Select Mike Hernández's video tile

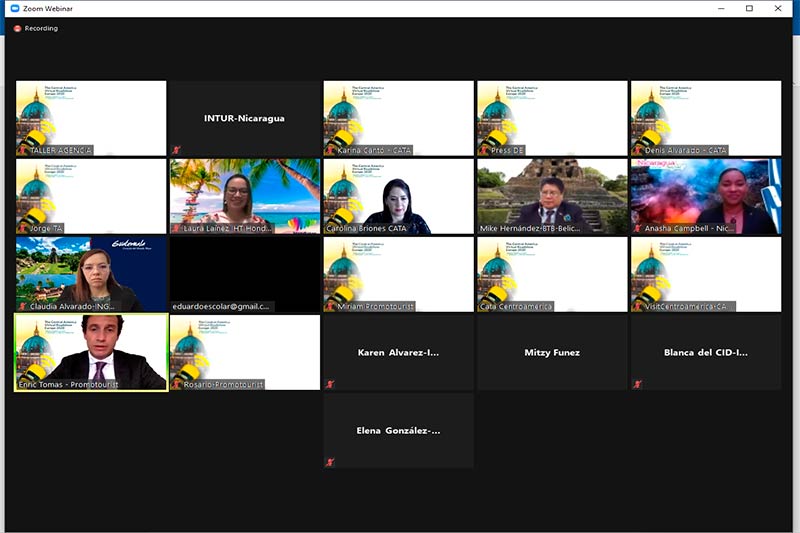point(552,194)
